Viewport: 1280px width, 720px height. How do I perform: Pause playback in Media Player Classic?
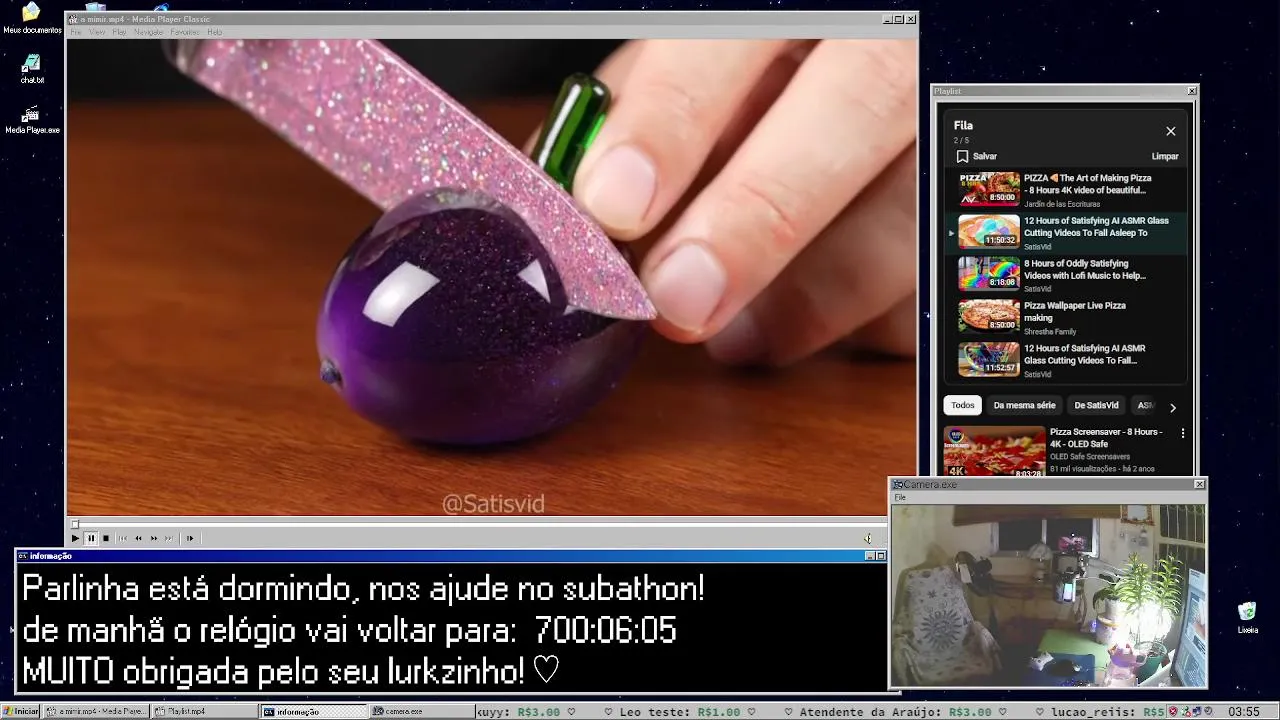(x=90, y=538)
